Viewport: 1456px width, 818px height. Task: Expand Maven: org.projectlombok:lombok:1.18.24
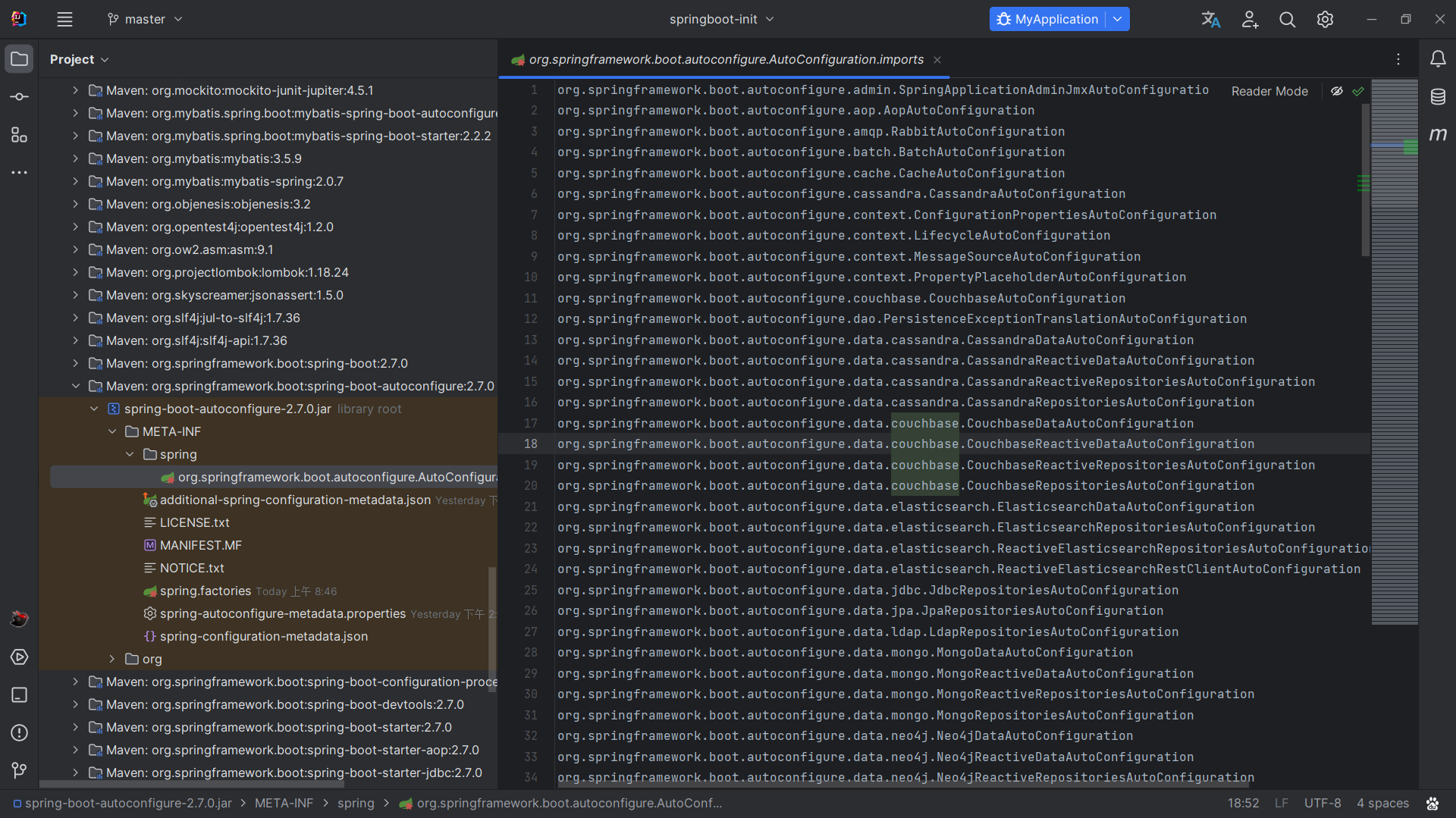point(75,272)
